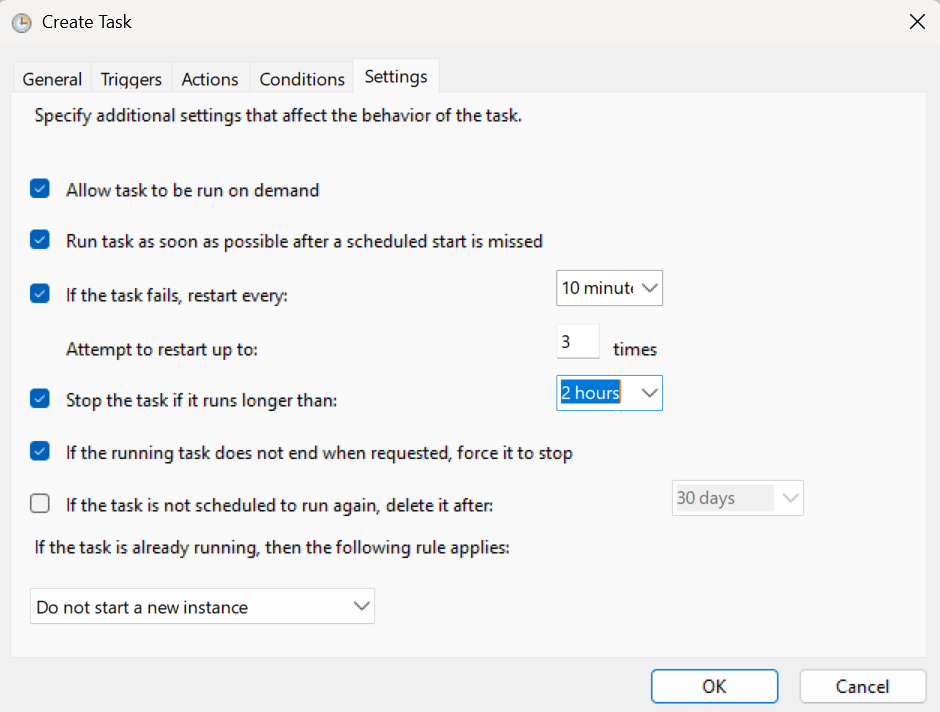Image resolution: width=940 pixels, height=712 pixels.
Task: Disable 'Allow task to be run on demand'
Action: click(x=39, y=189)
